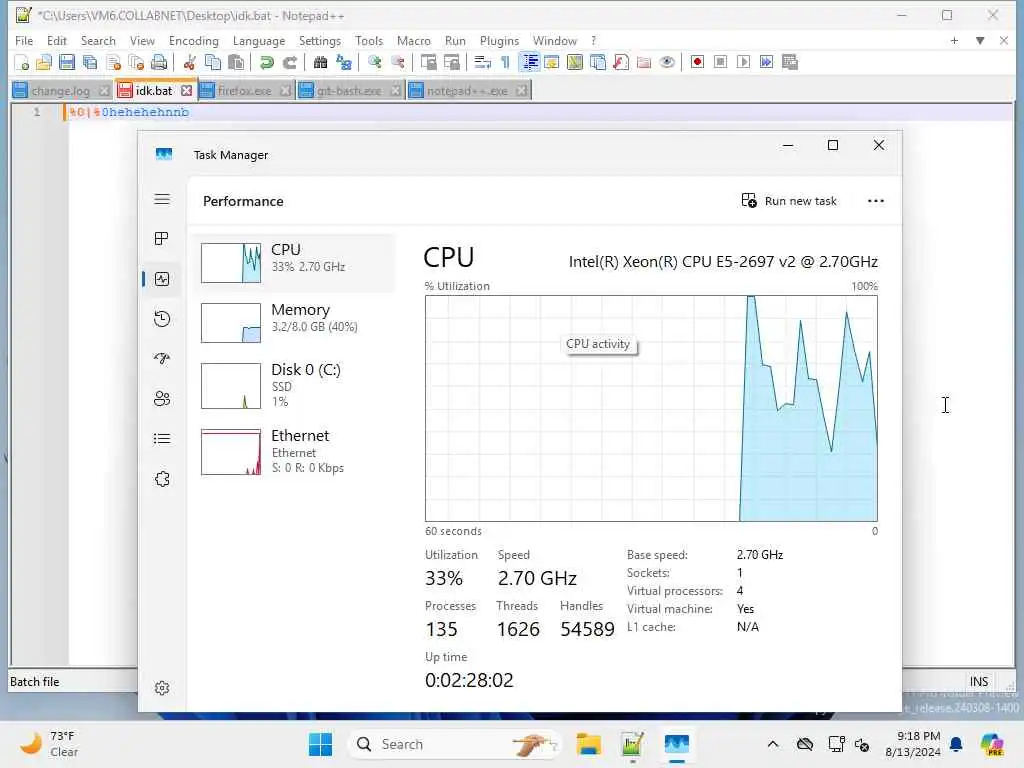Image resolution: width=1024 pixels, height=768 pixels.
Task: Toggle word wrap toolbar icon
Action: click(483, 62)
